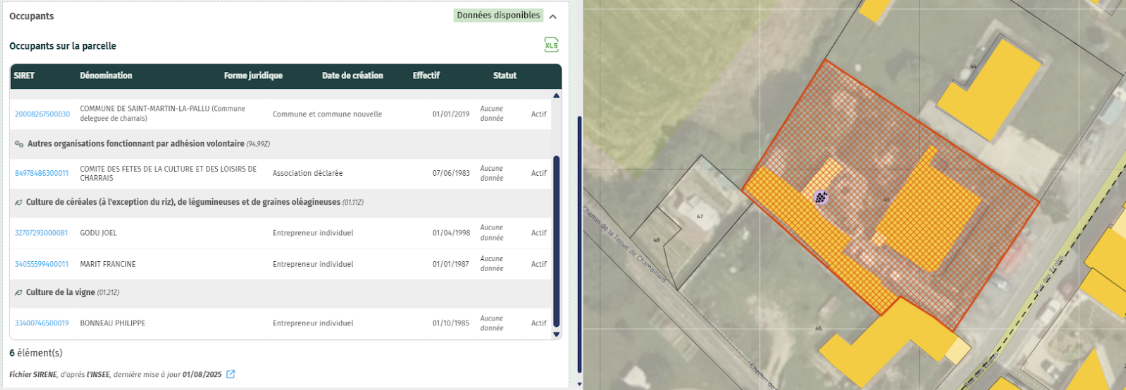The image size is (1126, 390).
Task: Click the occupants table scrollbar thumb
Action: pyautogui.click(x=556, y=241)
